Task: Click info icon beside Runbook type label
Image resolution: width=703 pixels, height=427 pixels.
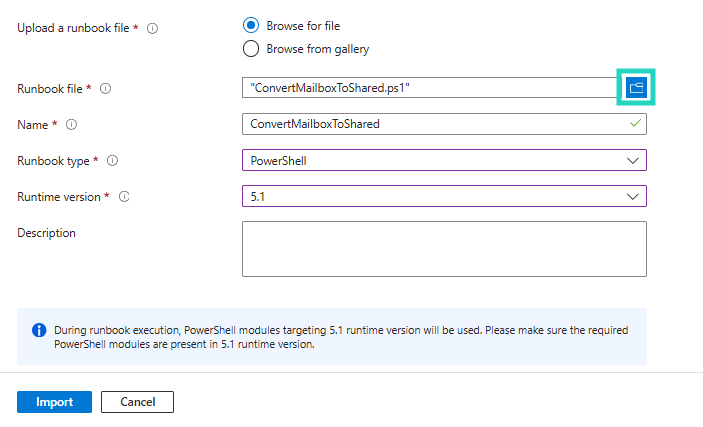Action: pos(112,160)
